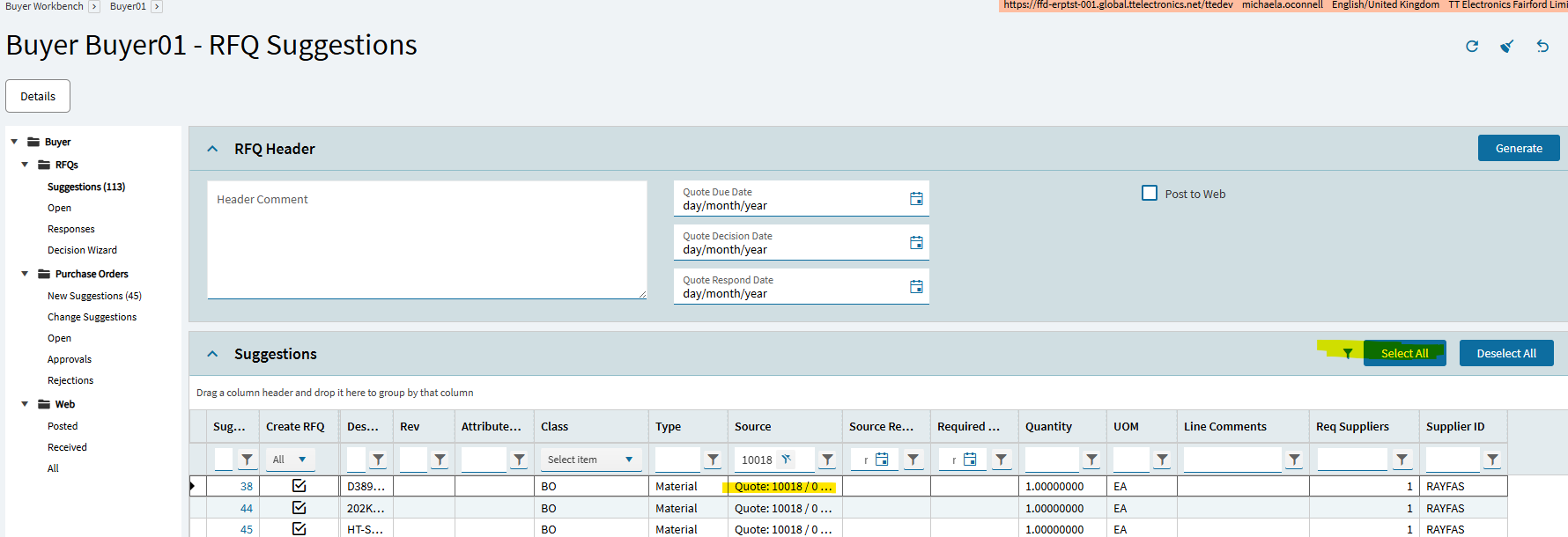Expand the Buyer Workbench breadcrumb arrow
This screenshot has height=537, width=1568.
(94, 6)
